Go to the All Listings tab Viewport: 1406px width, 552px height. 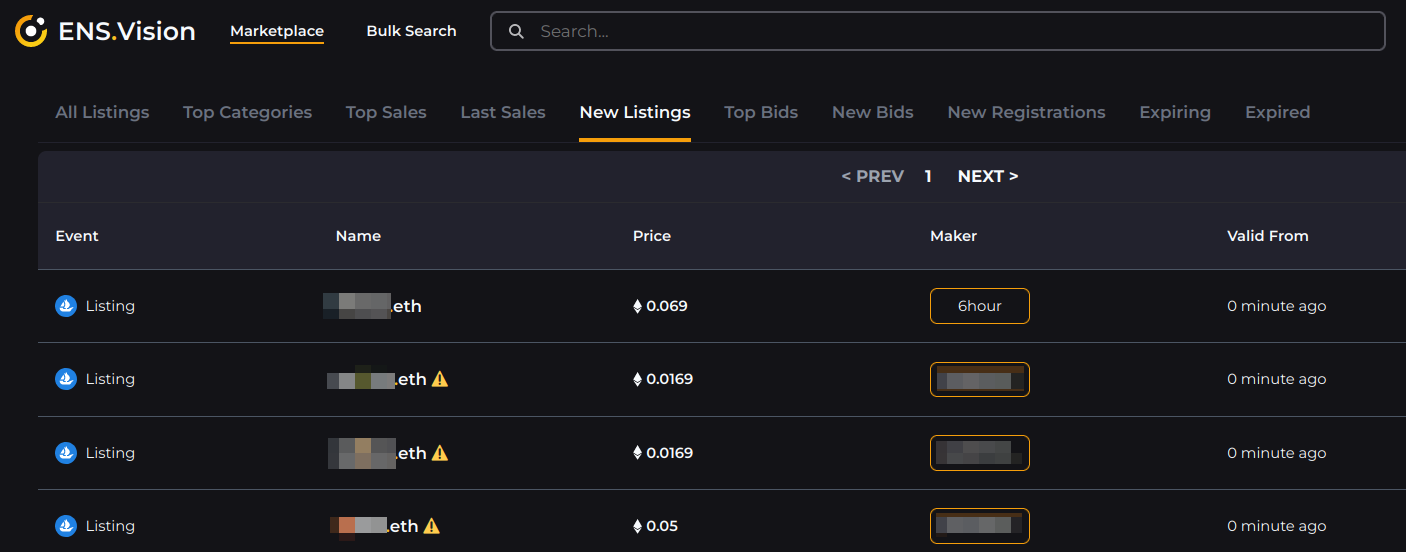click(102, 112)
